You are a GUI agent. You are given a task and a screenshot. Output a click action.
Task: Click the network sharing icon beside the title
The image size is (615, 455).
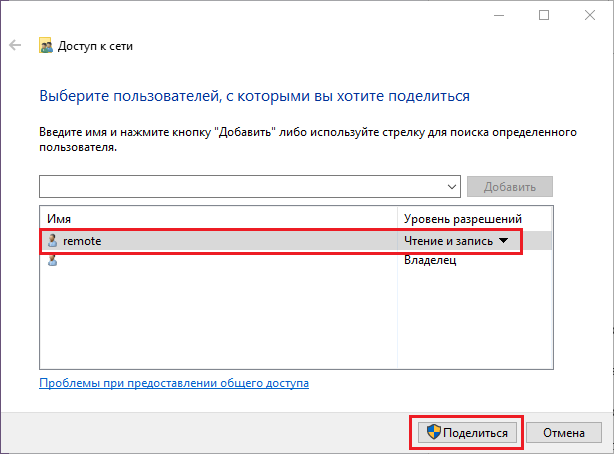(46, 46)
